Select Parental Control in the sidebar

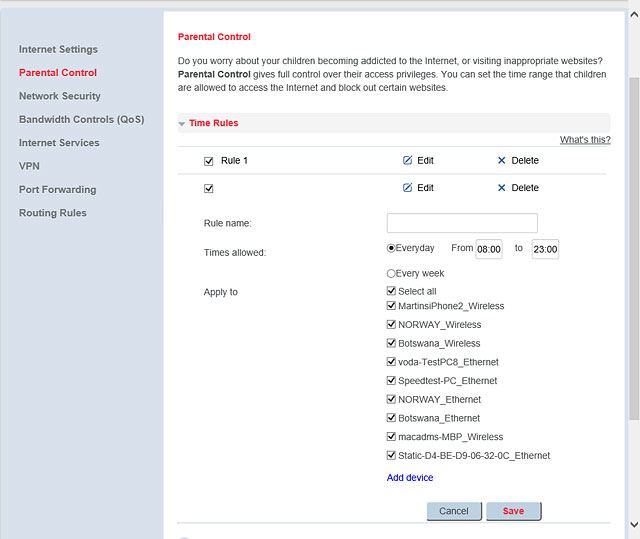[58, 73]
